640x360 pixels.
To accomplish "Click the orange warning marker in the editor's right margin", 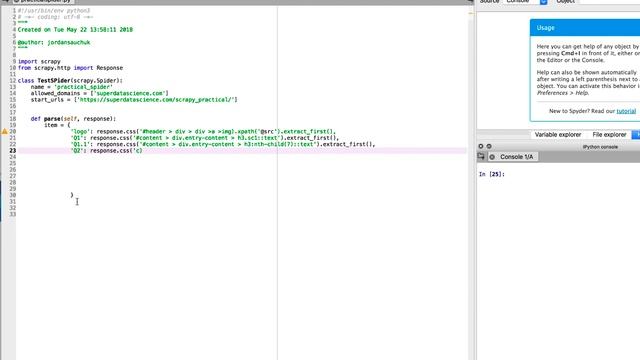I will click(x=471, y=13).
